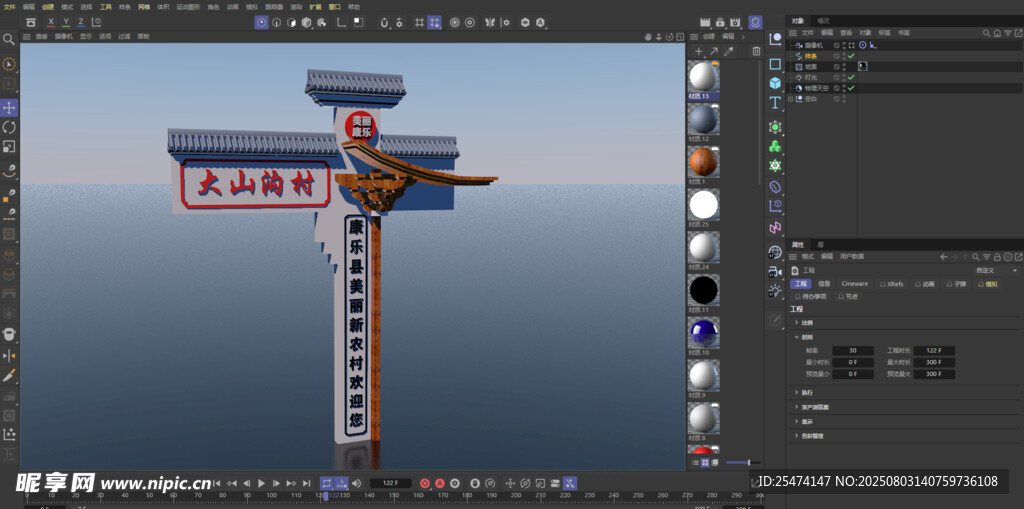Screen dimensions: 1024x509
Task: Open the search magnifier in left toolbar
Action: coord(9,40)
